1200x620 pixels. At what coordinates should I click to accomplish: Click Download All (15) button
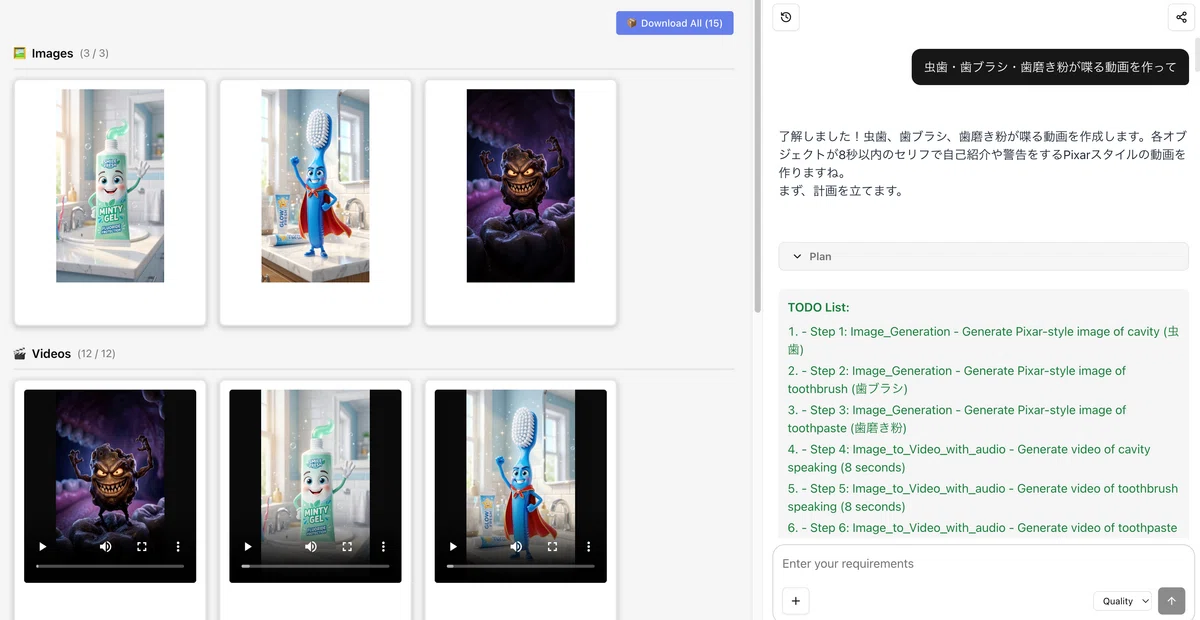pos(675,23)
